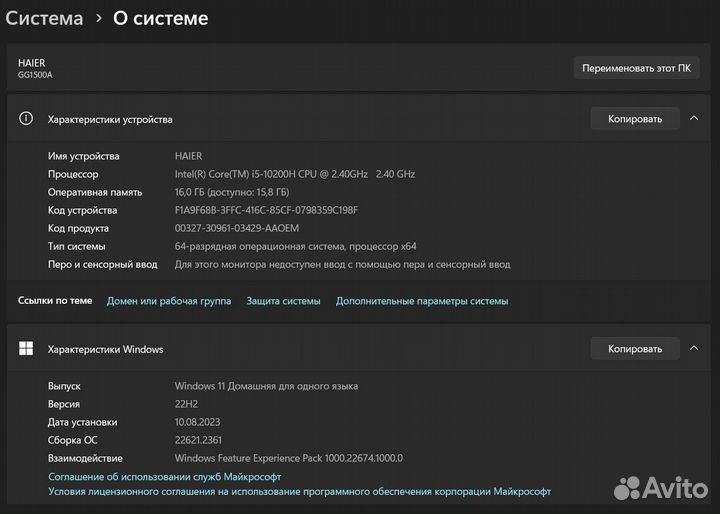The width and height of the screenshot is (720, 514).
Task: Click the Код устройства value text
Action: [266, 210]
